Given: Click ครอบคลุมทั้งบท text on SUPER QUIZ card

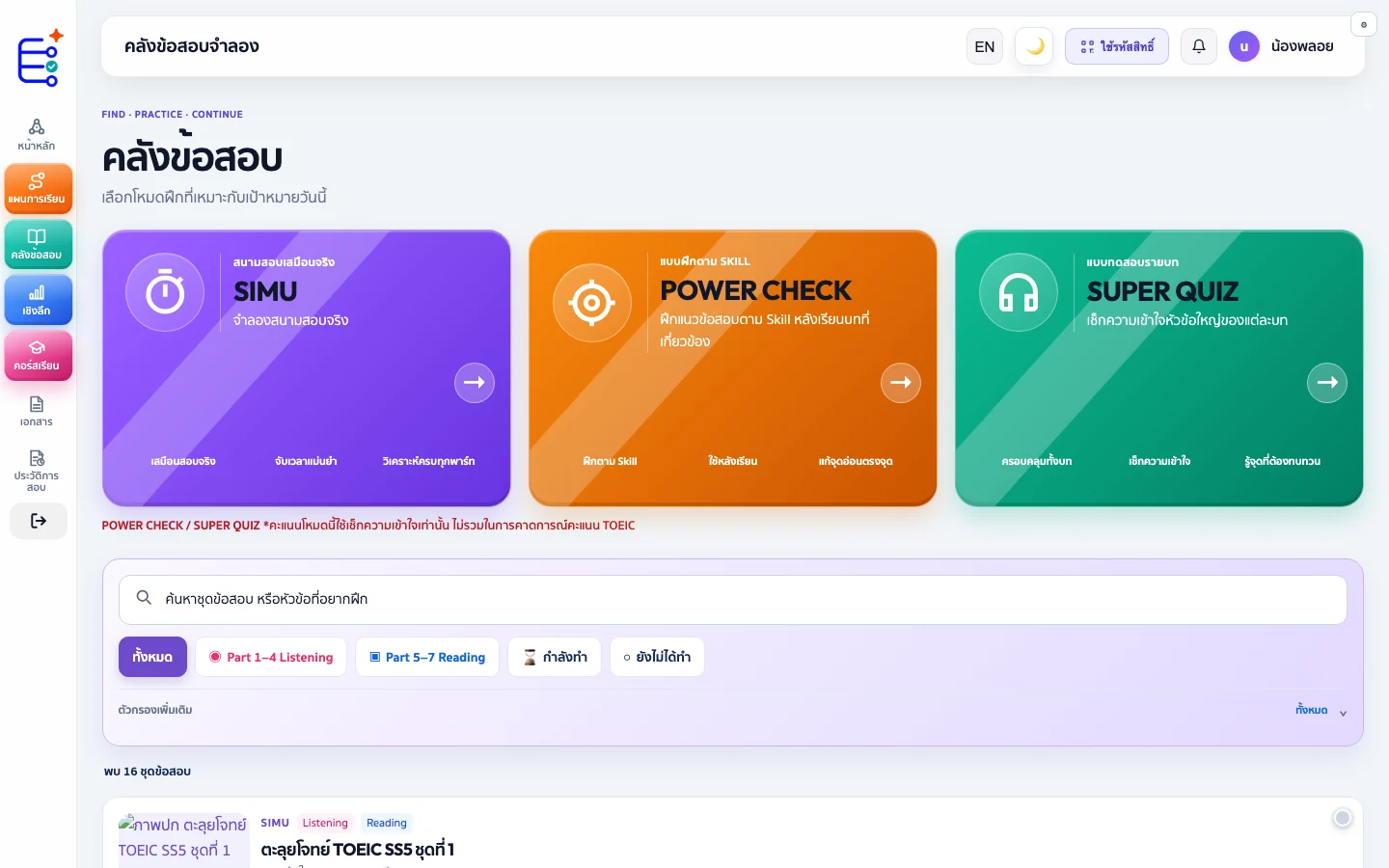Looking at the screenshot, I should click(1037, 461).
